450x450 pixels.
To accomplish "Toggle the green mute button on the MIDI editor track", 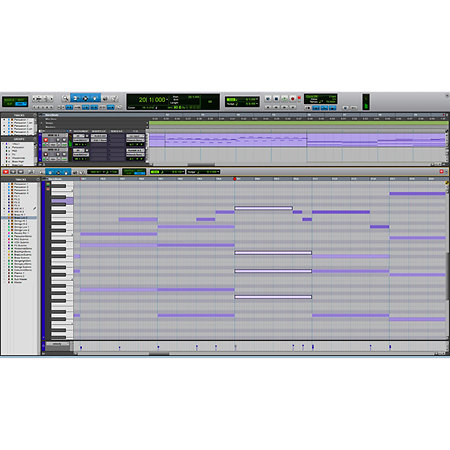I will [x=48, y=184].
